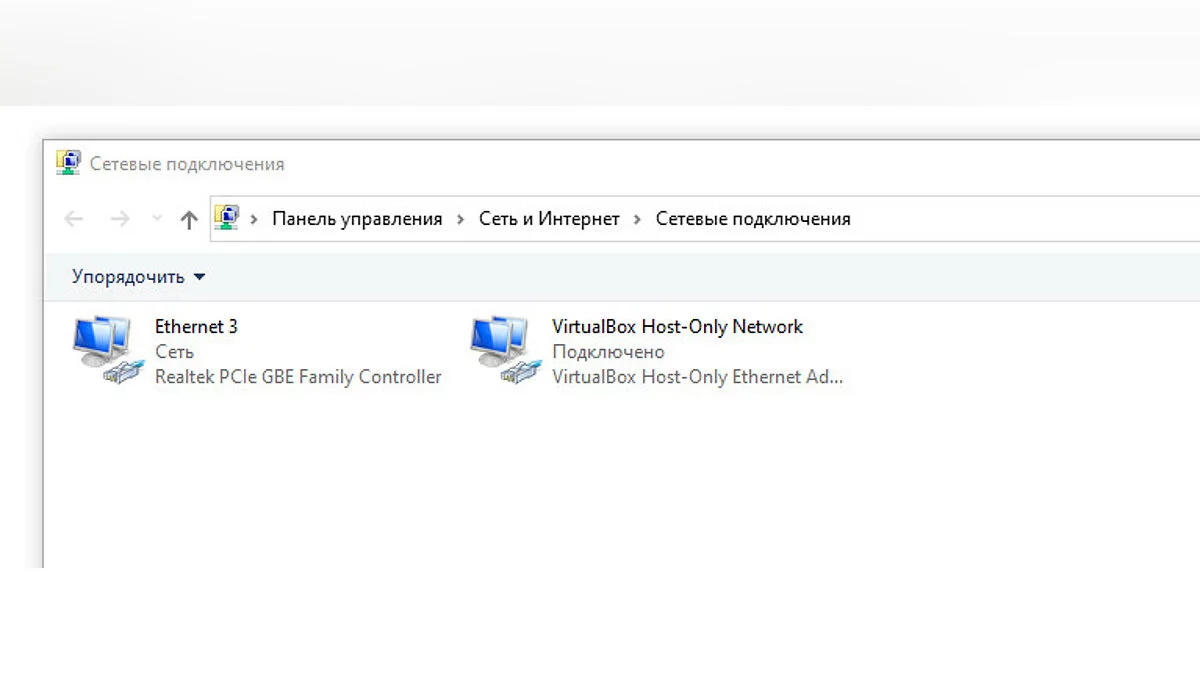Open the recent locations dropdown chevron
Viewport: 1200px width, 675px height.
(156, 219)
